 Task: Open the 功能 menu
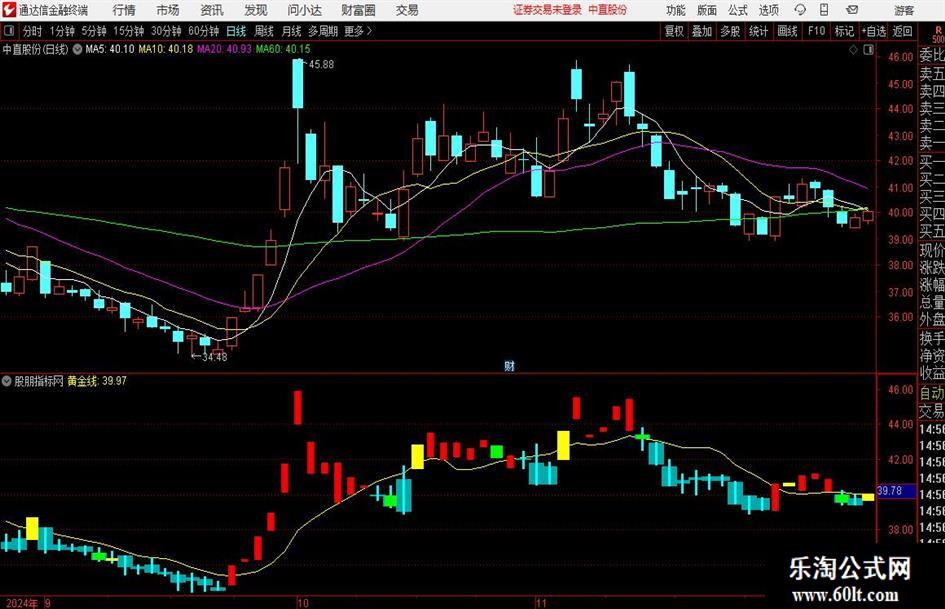click(x=676, y=10)
